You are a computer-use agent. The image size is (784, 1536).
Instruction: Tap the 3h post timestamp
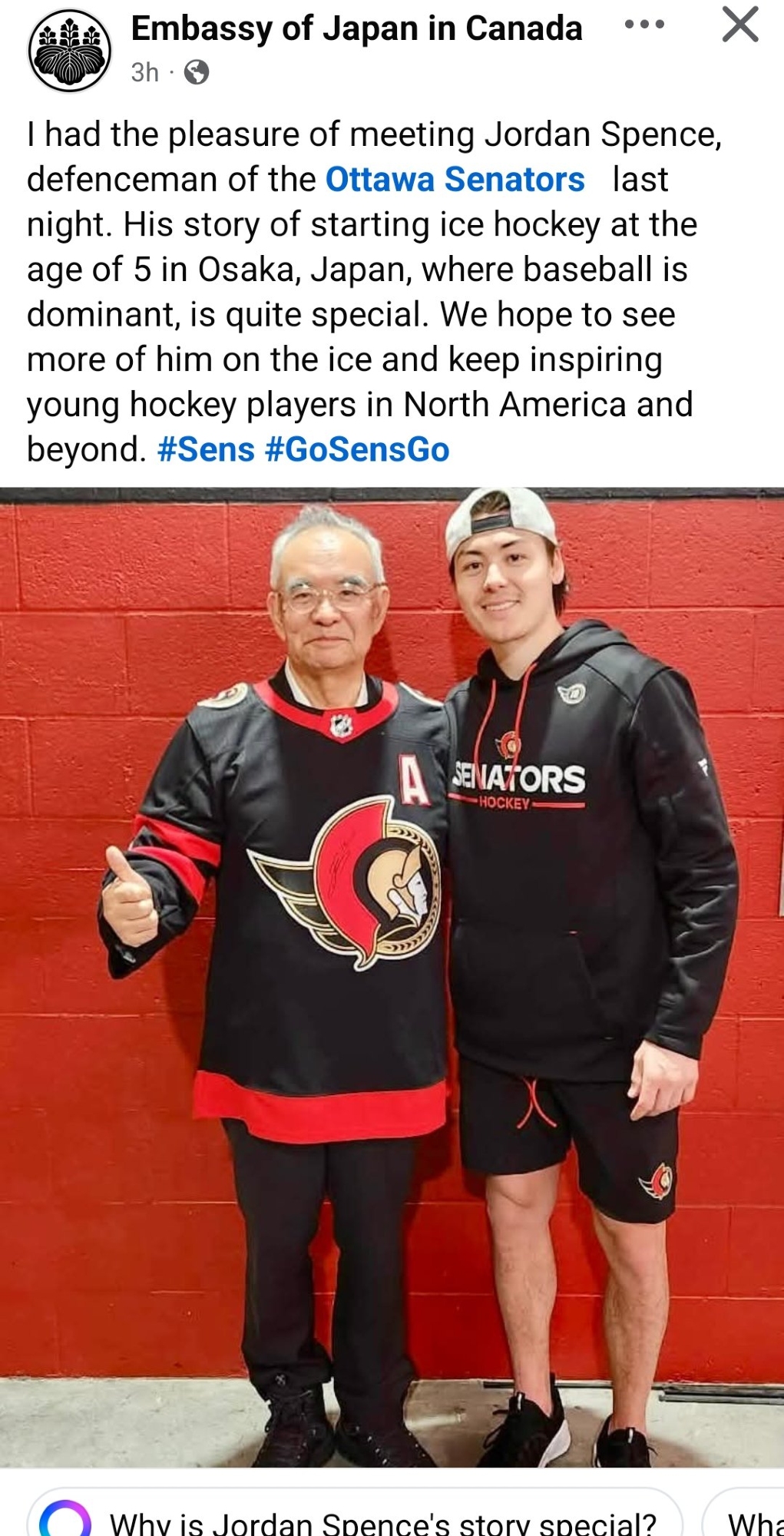point(144,72)
